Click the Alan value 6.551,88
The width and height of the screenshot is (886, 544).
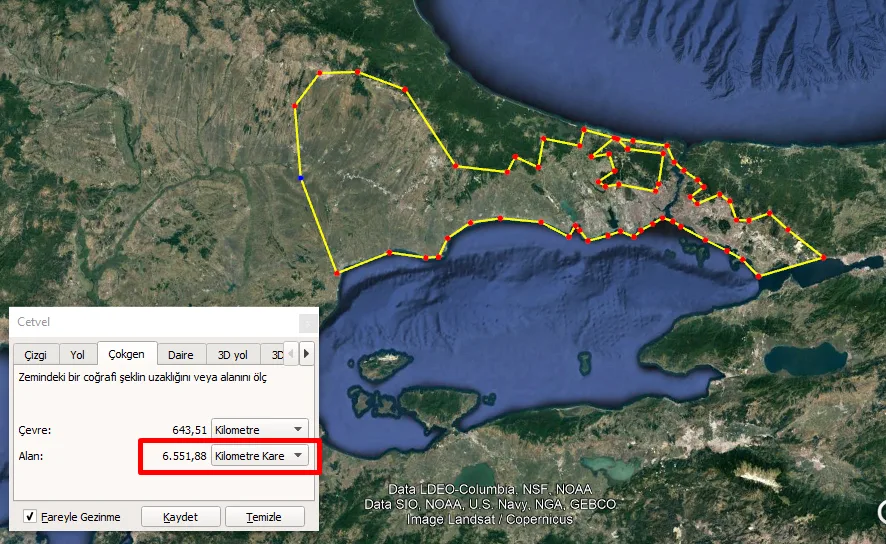[x=184, y=456]
